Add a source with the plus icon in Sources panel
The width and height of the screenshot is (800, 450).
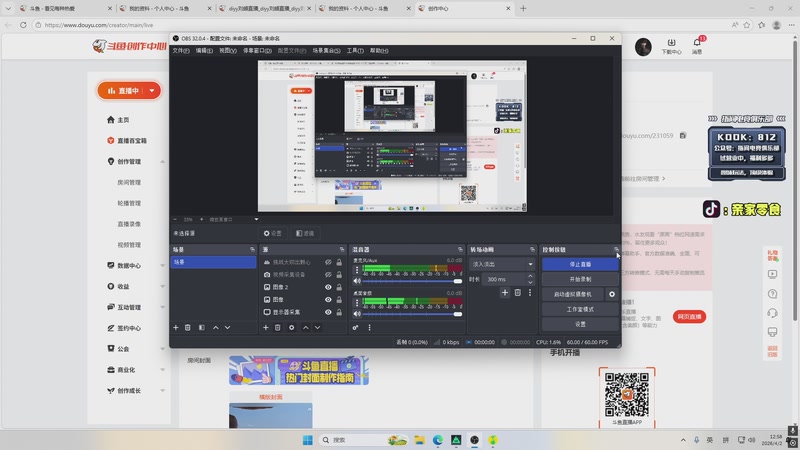[265, 328]
